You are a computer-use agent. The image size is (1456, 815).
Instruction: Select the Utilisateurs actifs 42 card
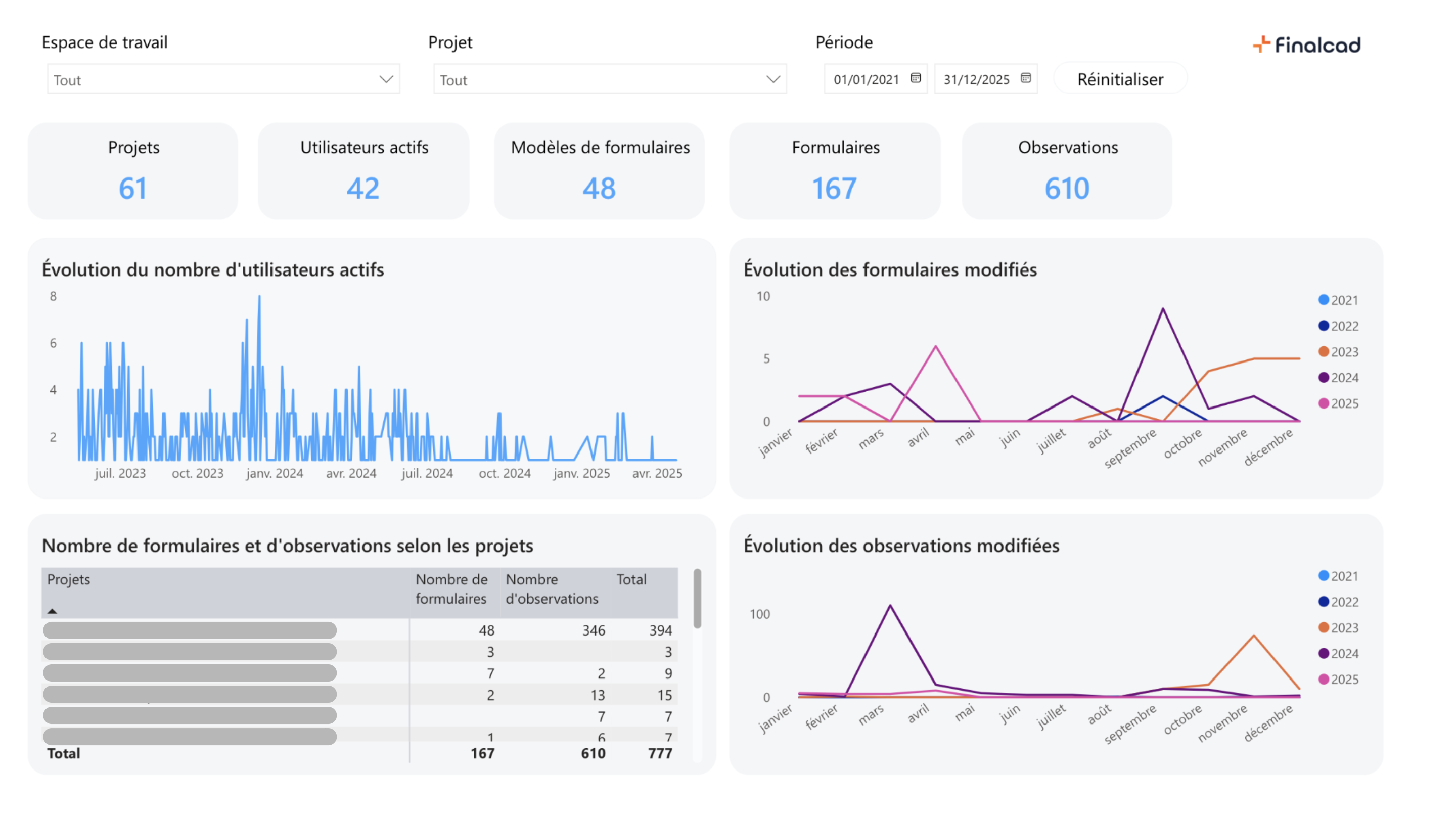coord(363,171)
